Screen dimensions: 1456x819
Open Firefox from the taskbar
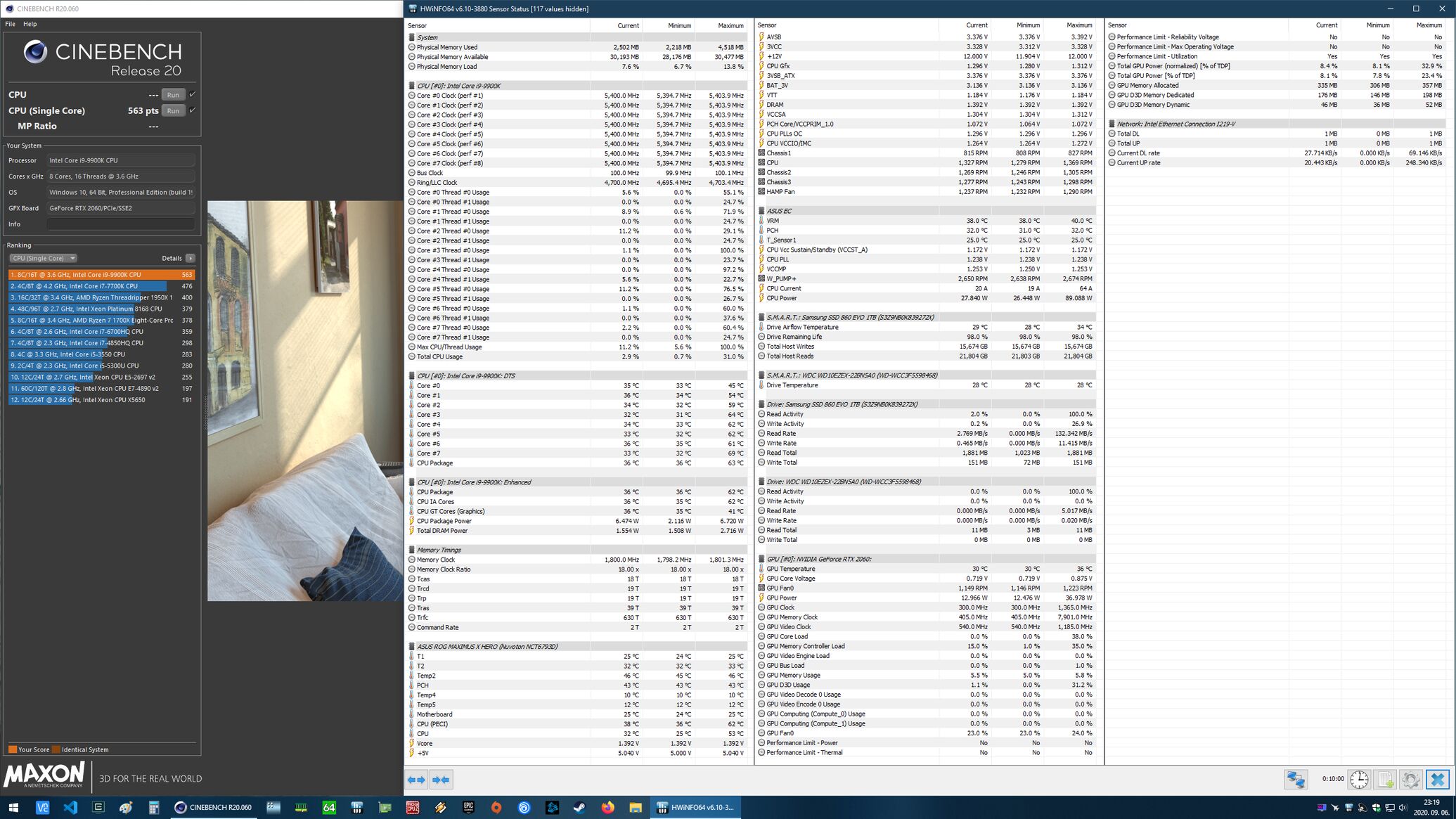click(x=608, y=807)
